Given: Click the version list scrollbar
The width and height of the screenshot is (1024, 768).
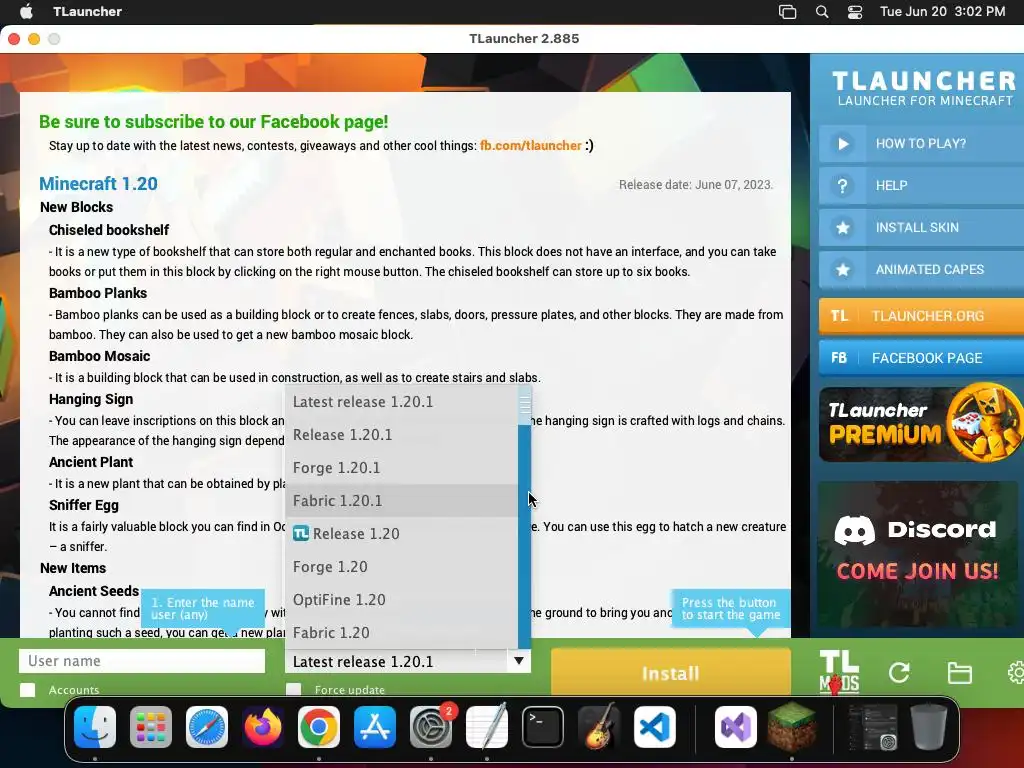Looking at the screenshot, I should pyautogui.click(x=524, y=517).
